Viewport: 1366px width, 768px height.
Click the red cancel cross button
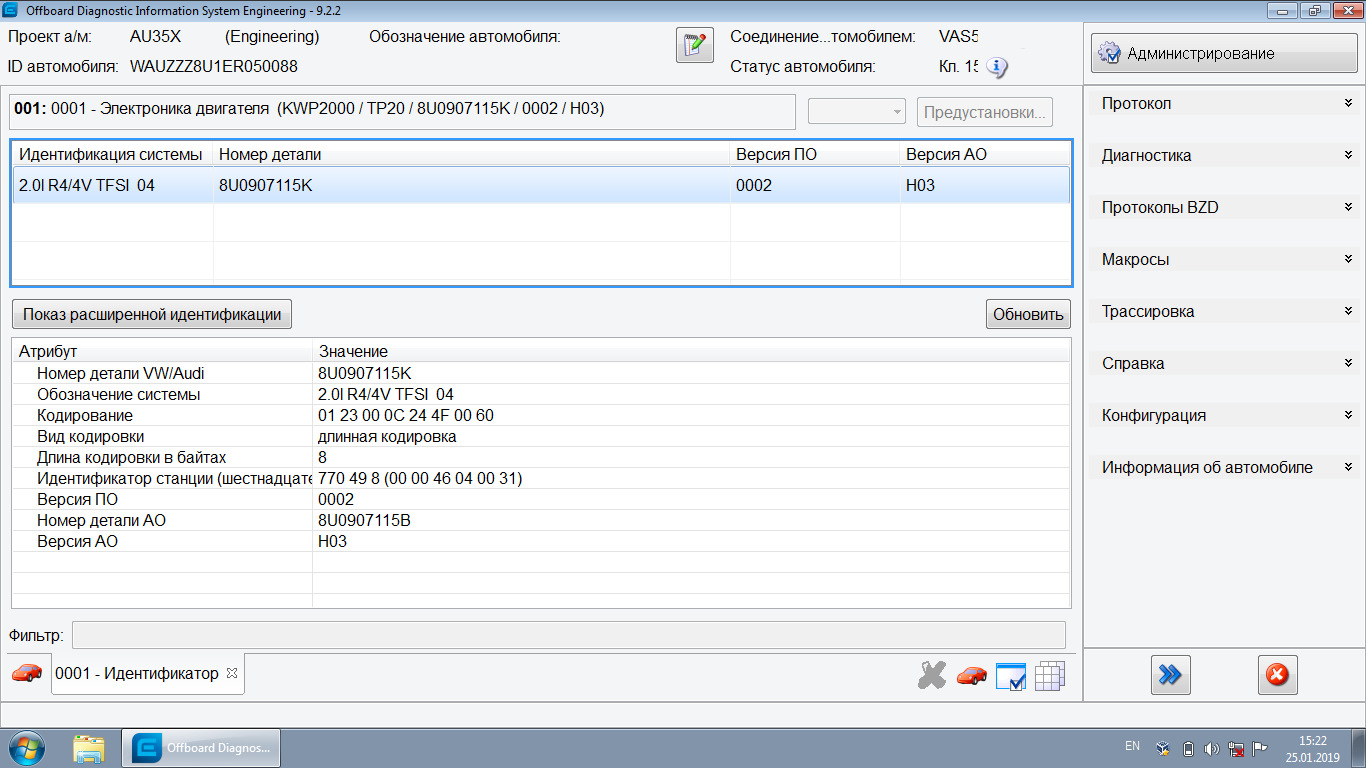tap(1277, 675)
